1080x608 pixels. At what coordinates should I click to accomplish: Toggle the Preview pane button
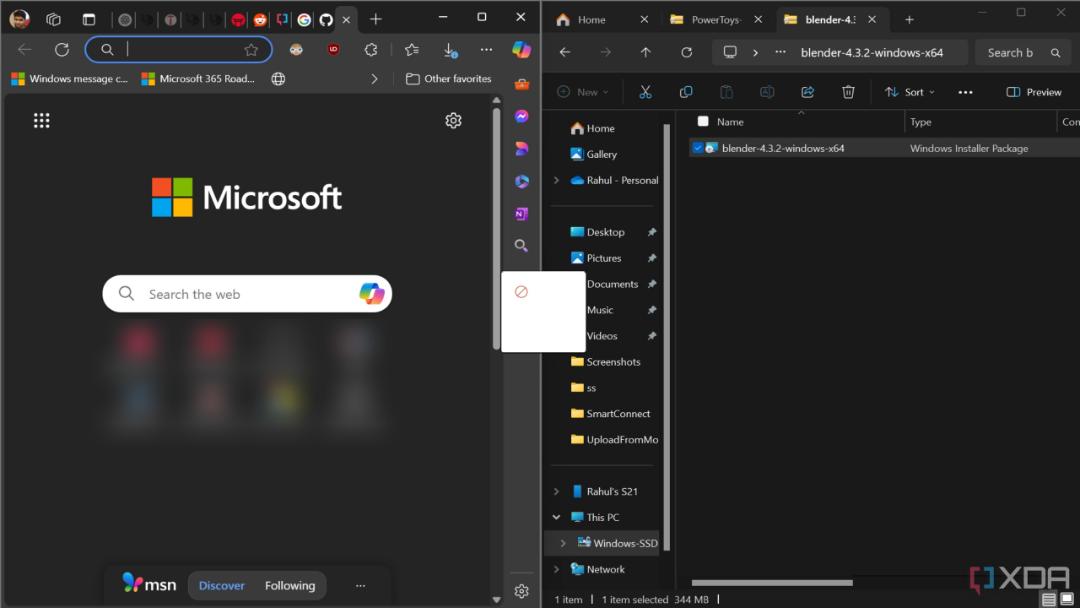coord(1033,92)
